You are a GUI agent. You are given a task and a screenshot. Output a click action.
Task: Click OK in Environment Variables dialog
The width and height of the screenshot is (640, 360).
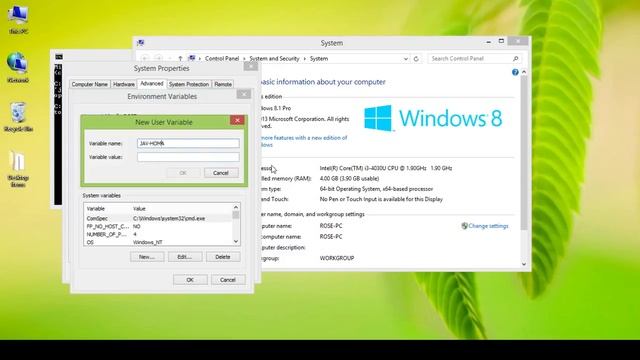coord(190,280)
